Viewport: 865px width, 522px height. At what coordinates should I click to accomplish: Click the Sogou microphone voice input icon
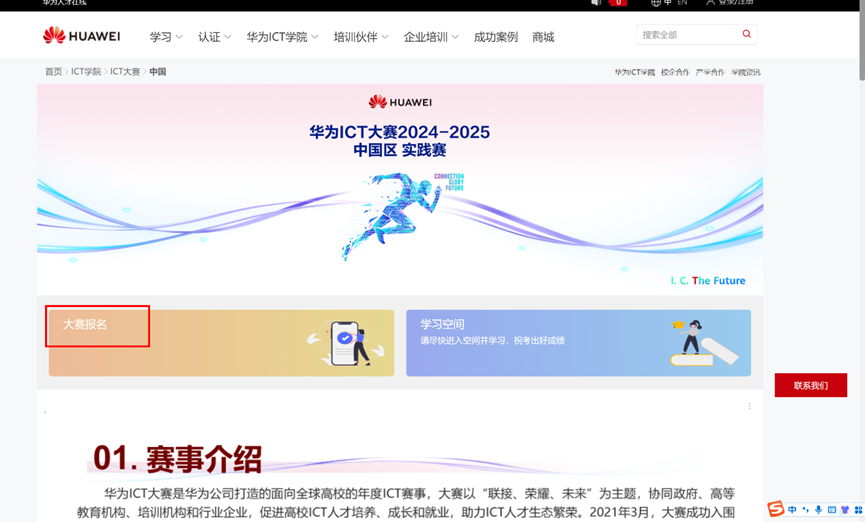[x=819, y=510]
